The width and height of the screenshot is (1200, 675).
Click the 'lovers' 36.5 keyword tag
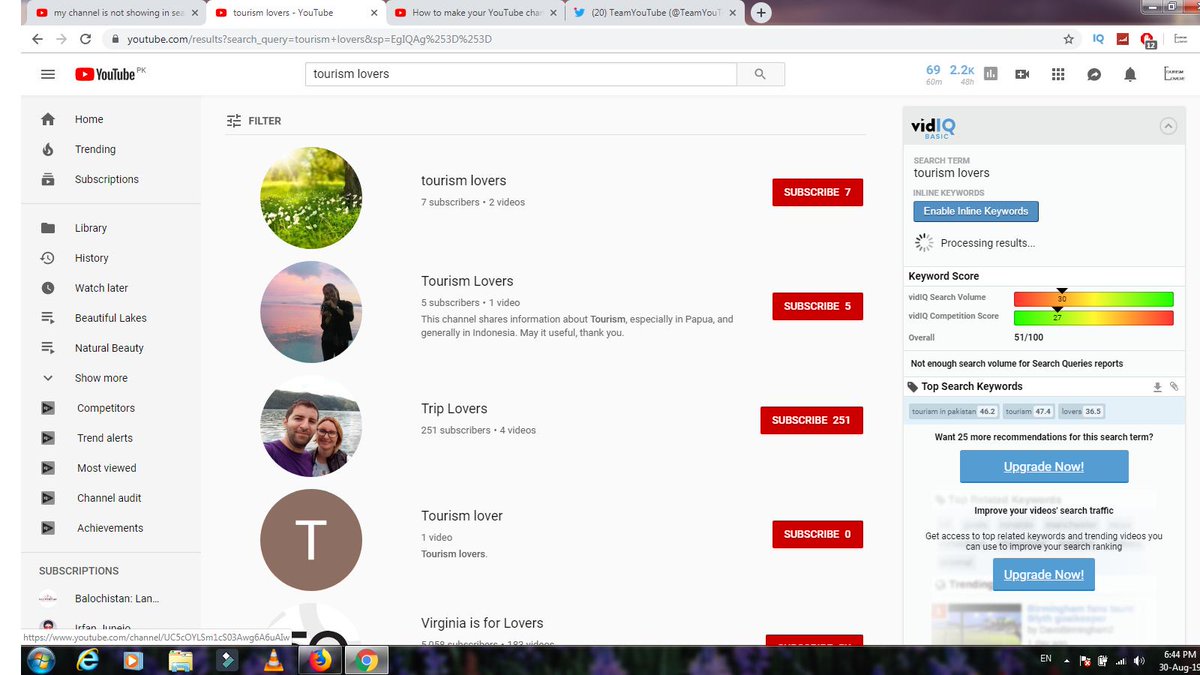pos(1081,411)
